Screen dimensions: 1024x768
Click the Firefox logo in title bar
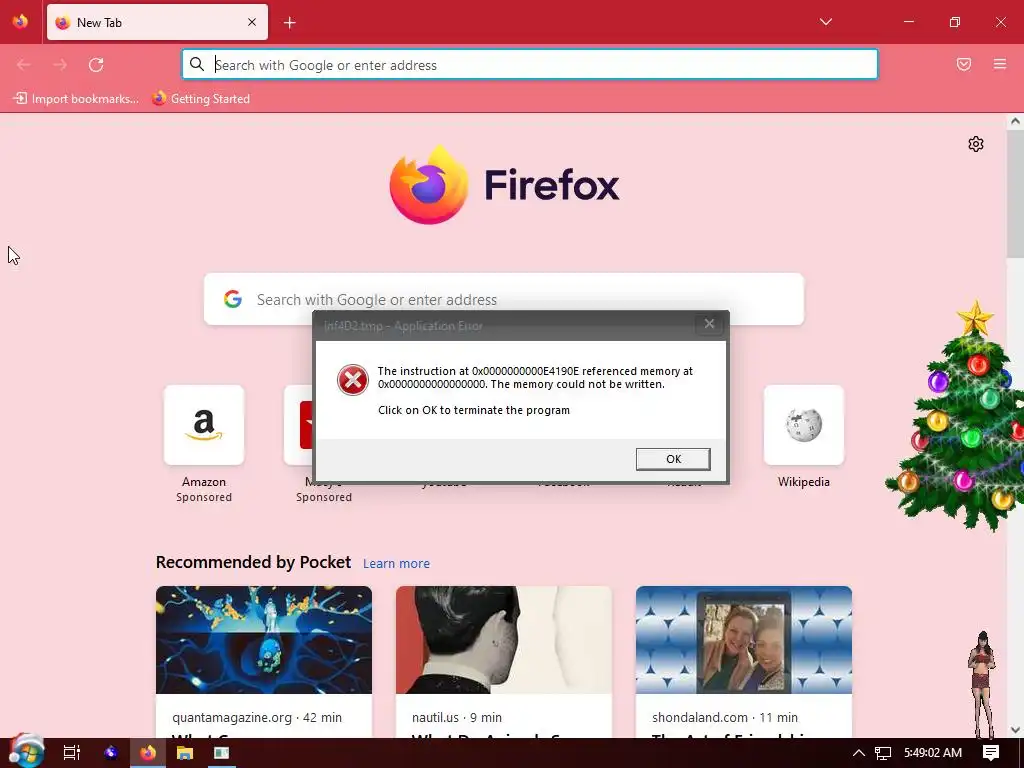[20, 22]
